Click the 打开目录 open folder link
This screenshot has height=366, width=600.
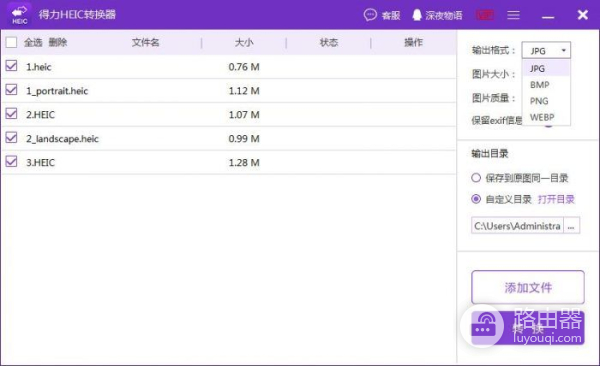coord(556,199)
